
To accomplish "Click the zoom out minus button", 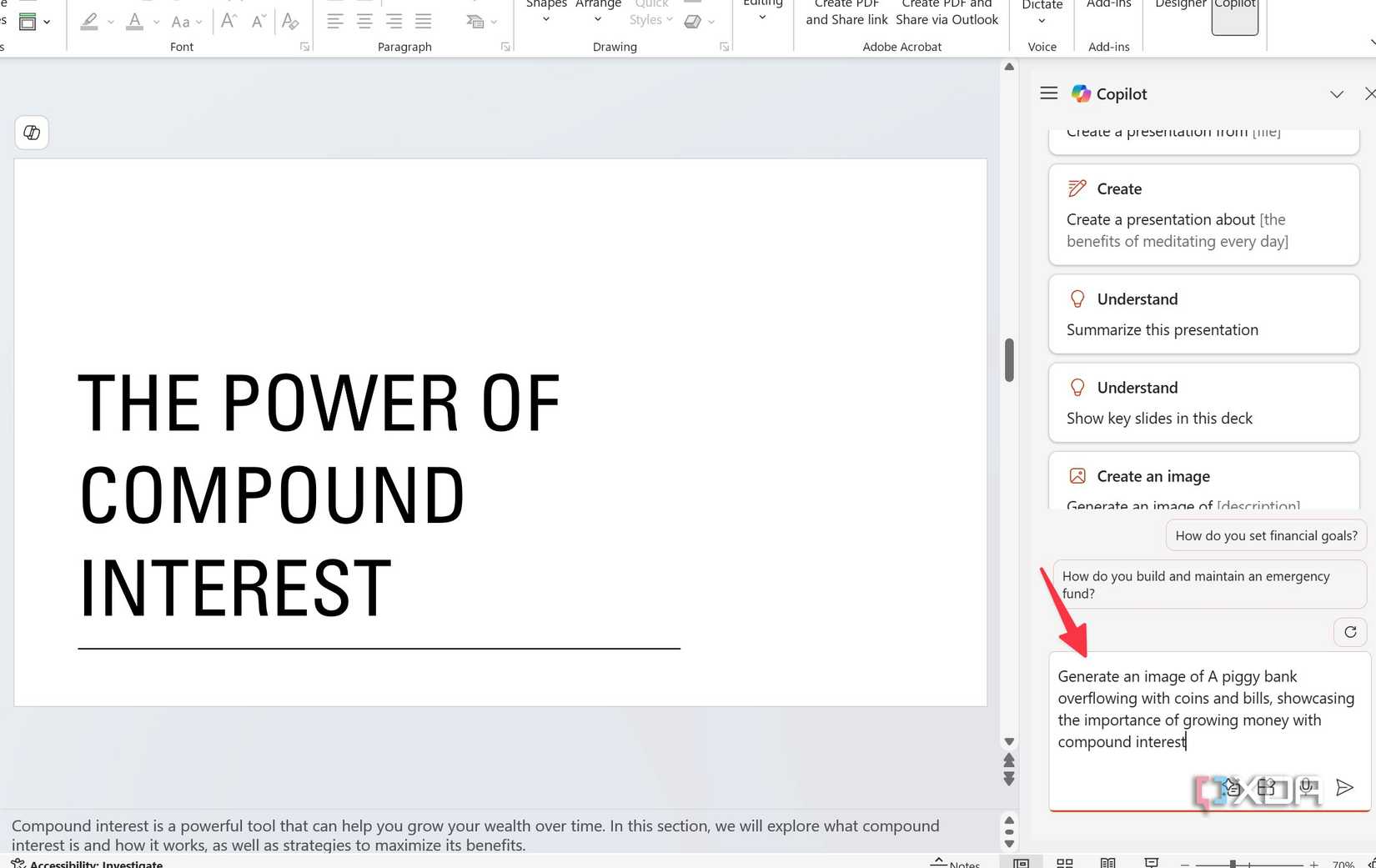I will click(x=1184, y=865).
